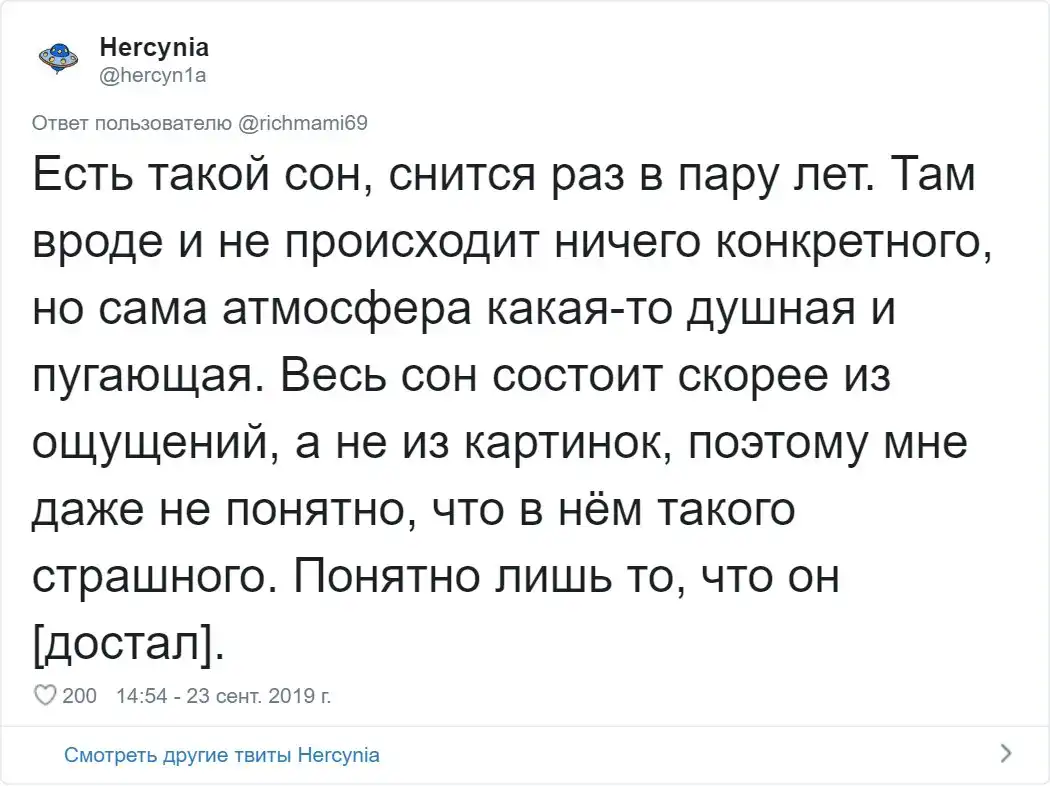Click the right chevron arrow at the bottom
This screenshot has width=1050, height=786.
coord(1006,753)
